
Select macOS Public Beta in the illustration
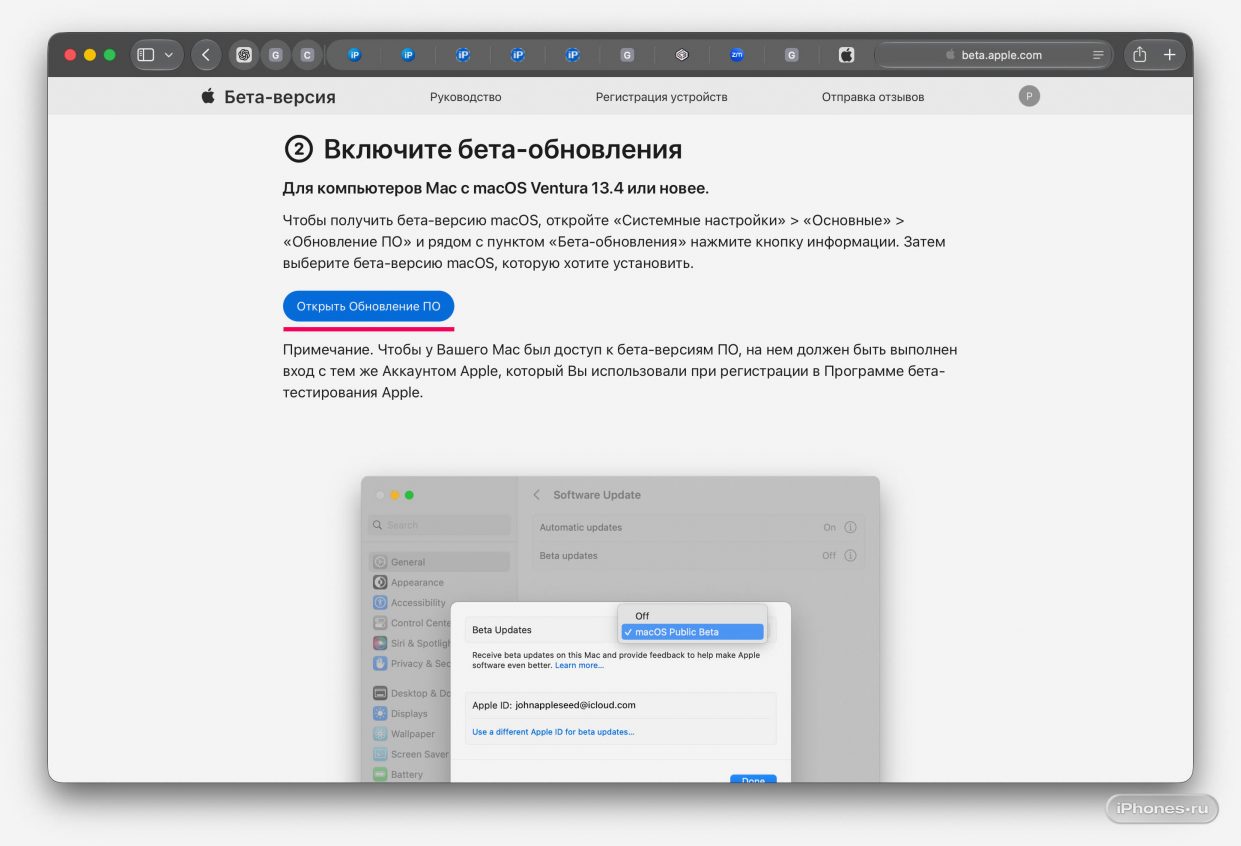692,632
